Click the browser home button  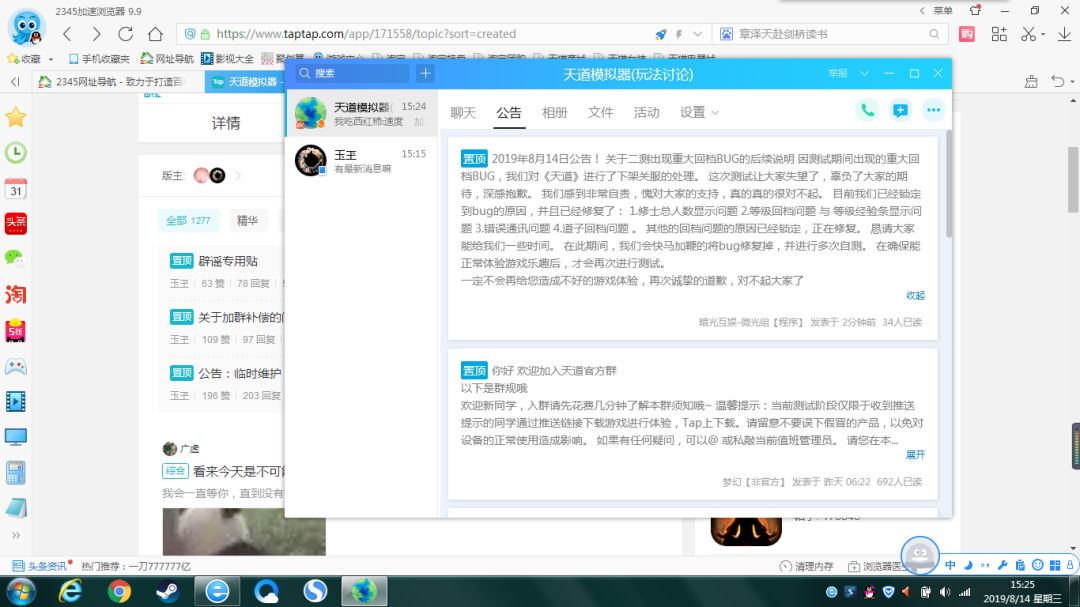tap(156, 34)
